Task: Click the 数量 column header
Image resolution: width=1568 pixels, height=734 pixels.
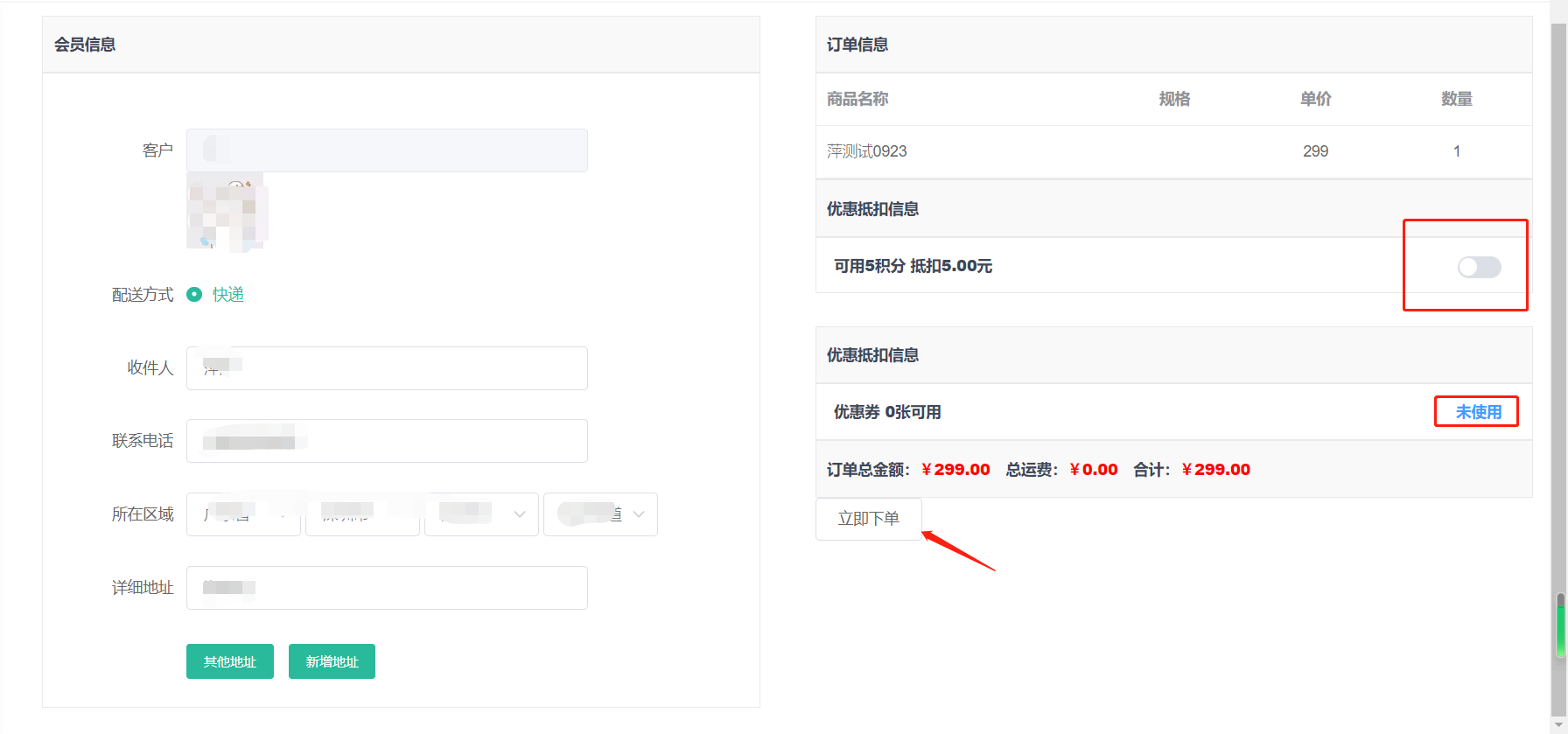Action: 1456,99
